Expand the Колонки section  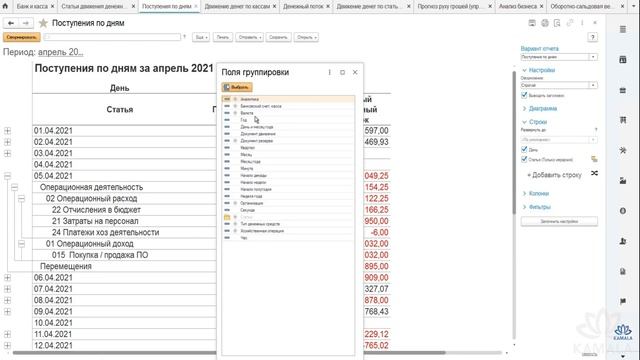click(536, 193)
